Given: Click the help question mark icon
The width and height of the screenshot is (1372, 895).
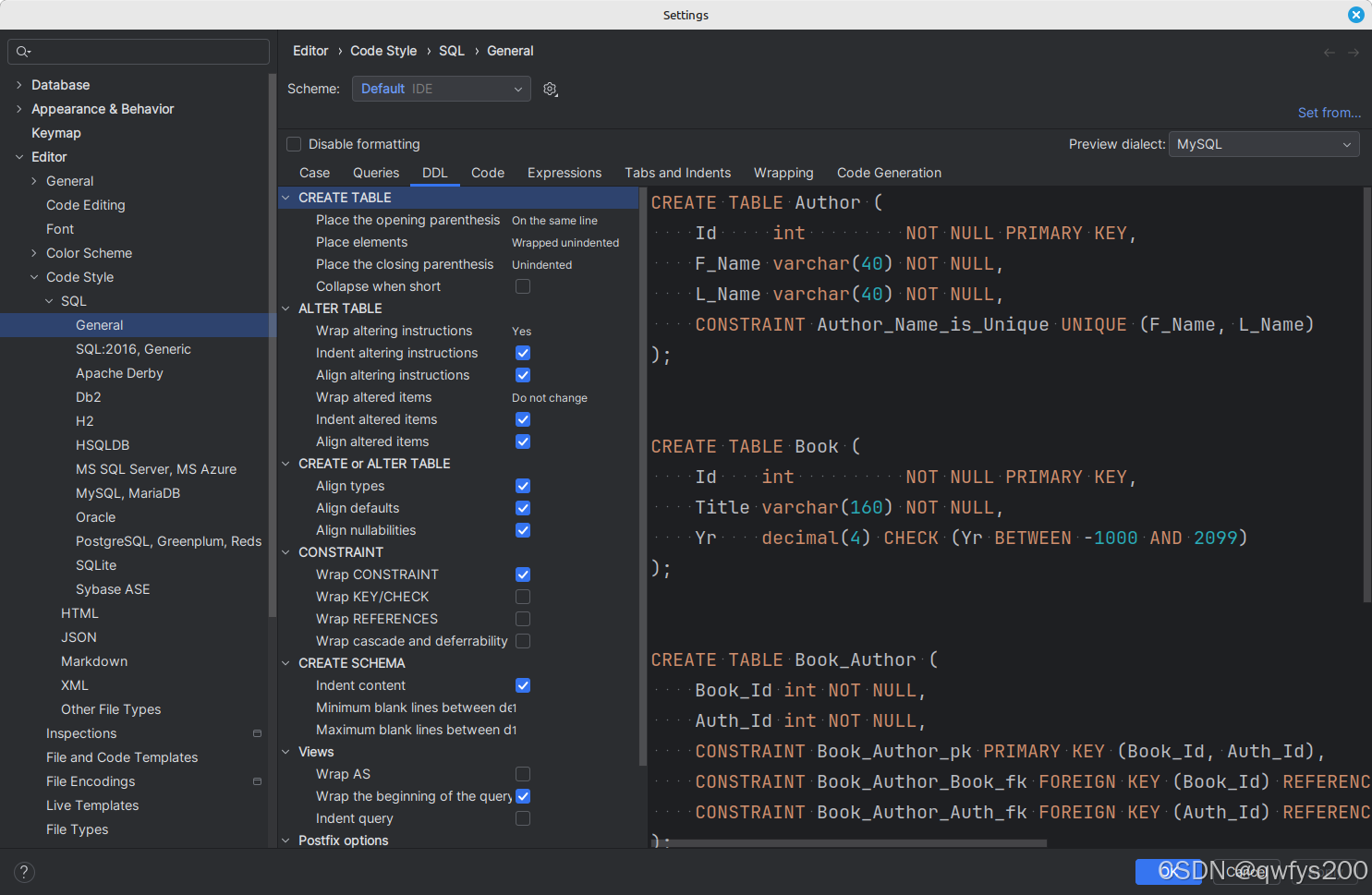Looking at the screenshot, I should coord(25,872).
